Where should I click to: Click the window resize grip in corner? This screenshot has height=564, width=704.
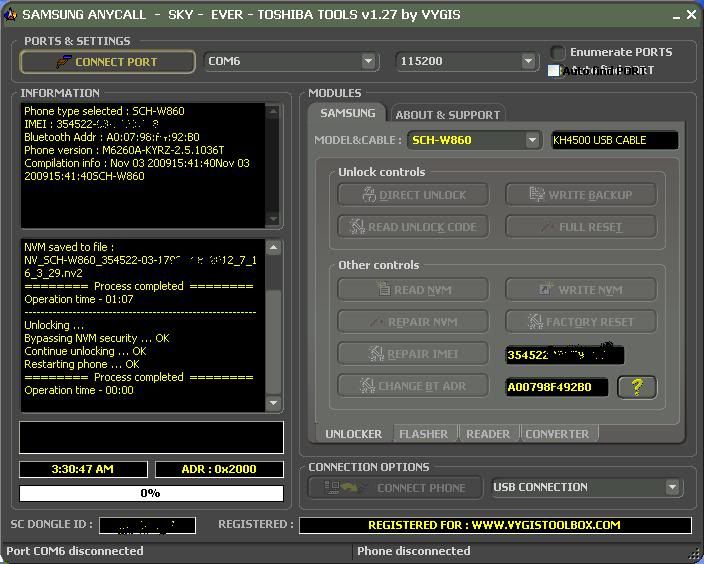[x=695, y=555]
